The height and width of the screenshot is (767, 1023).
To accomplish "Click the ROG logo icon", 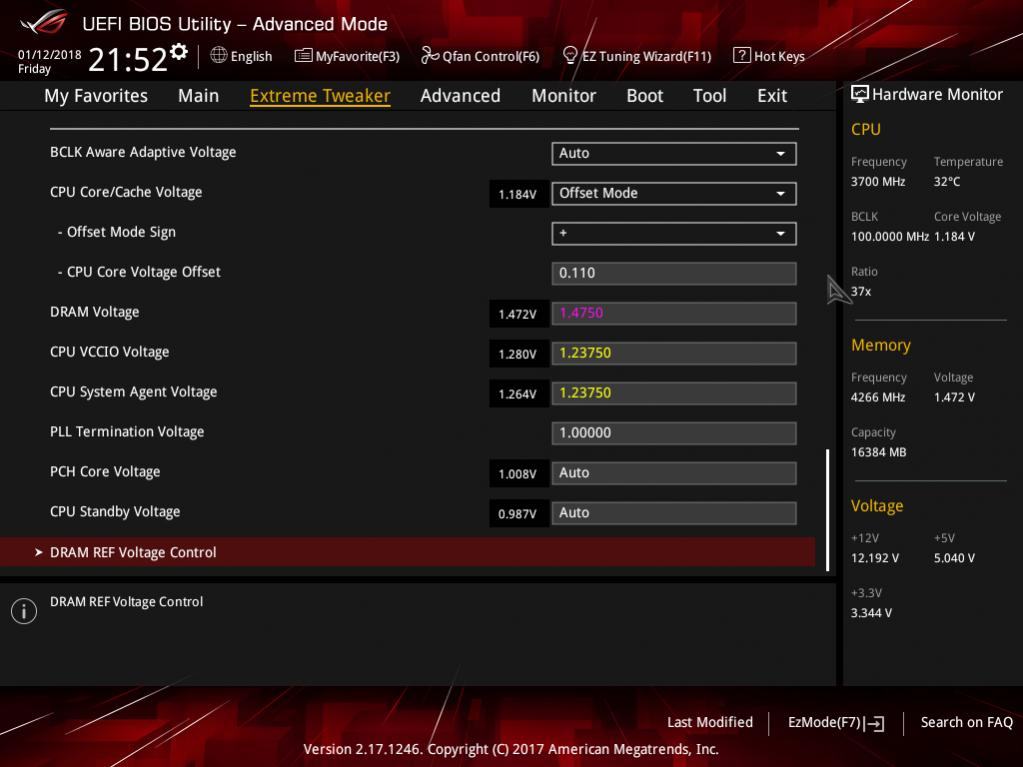I will [x=44, y=23].
